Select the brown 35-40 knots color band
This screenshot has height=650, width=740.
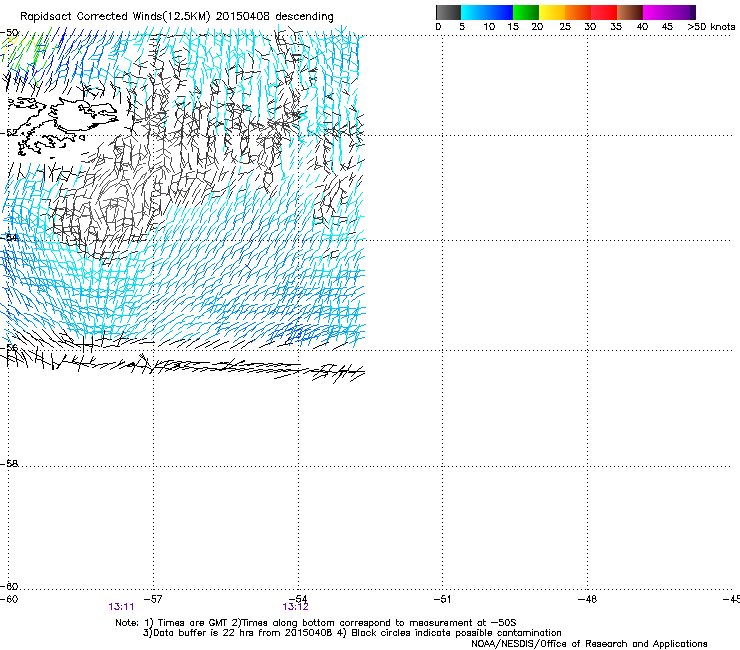[x=630, y=12]
